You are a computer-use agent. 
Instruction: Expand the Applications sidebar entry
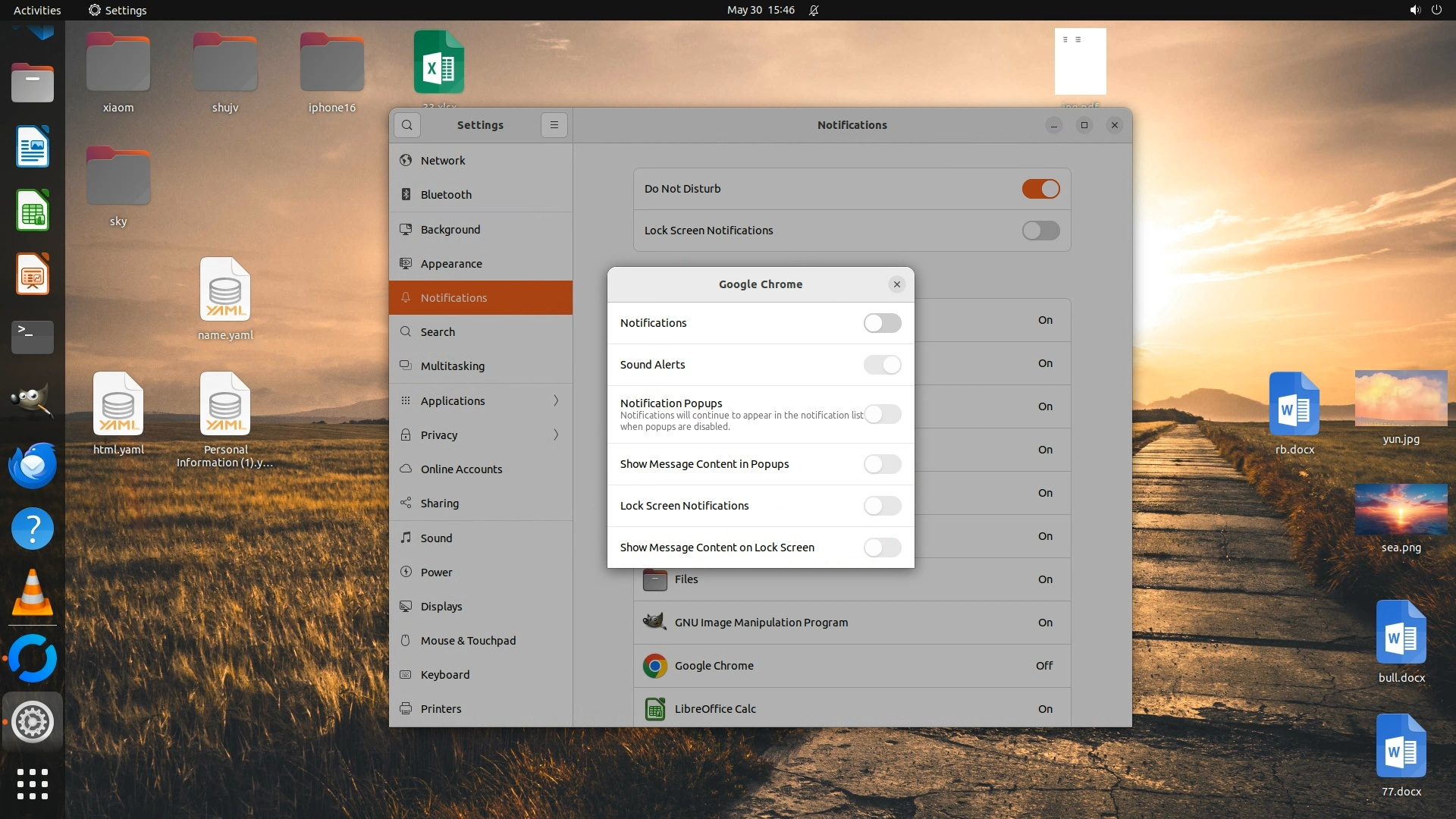(x=481, y=400)
